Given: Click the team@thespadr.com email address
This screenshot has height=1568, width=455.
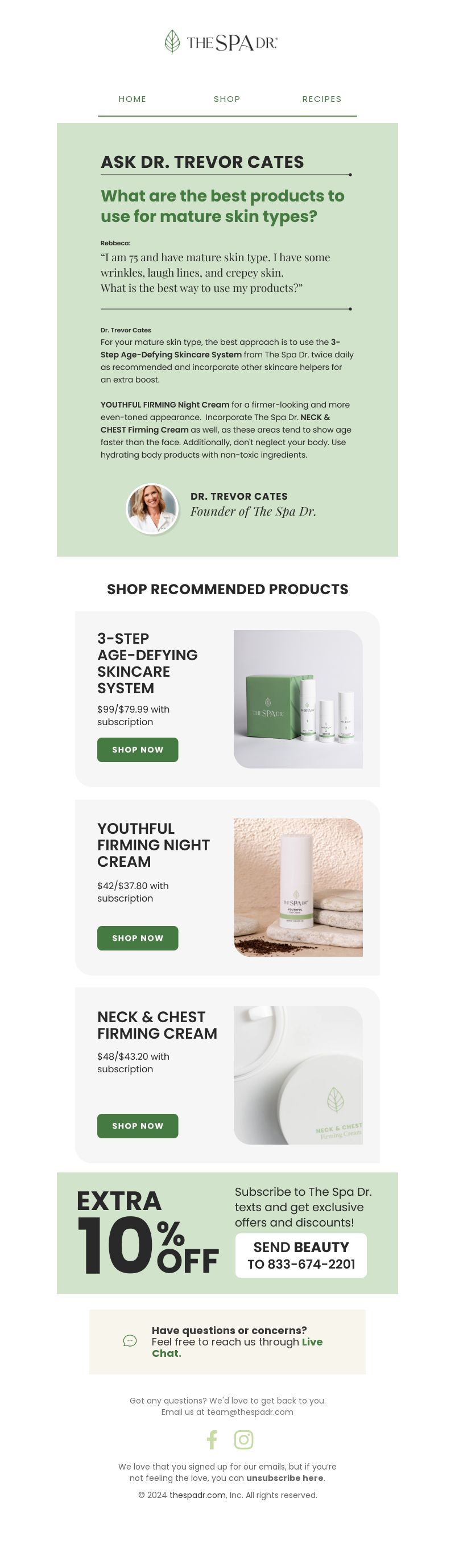Looking at the screenshot, I should tap(250, 1411).
